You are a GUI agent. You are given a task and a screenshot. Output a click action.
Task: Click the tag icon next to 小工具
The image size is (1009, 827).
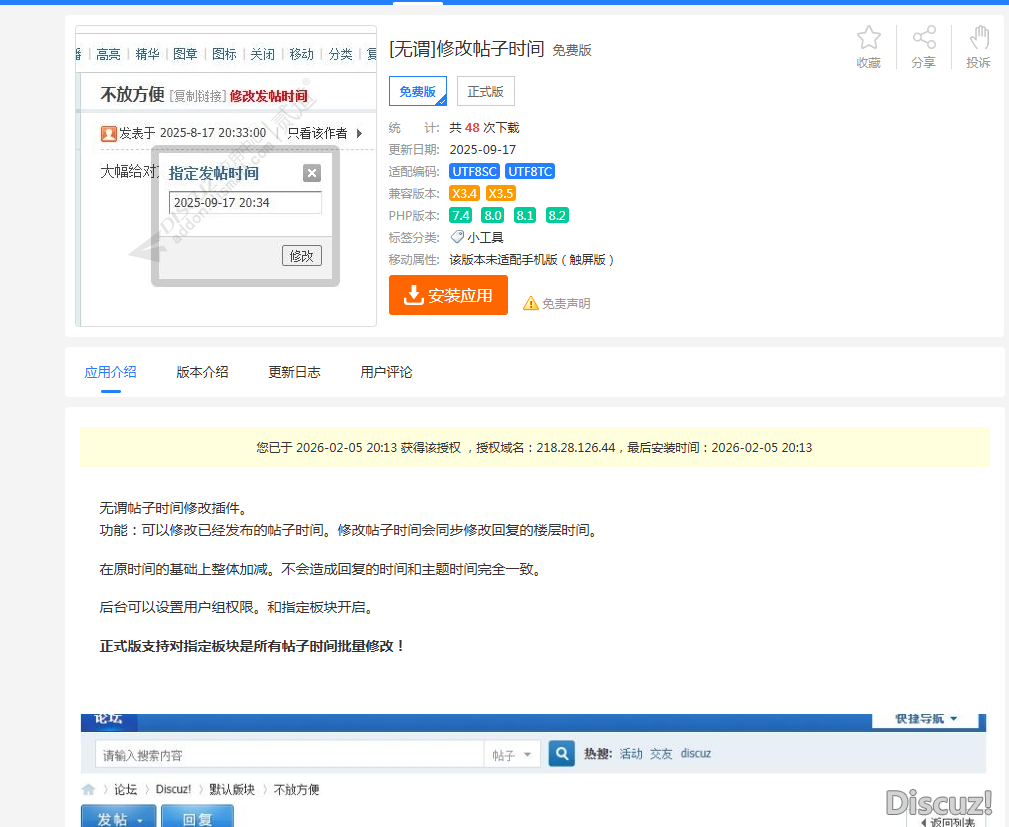click(x=457, y=237)
